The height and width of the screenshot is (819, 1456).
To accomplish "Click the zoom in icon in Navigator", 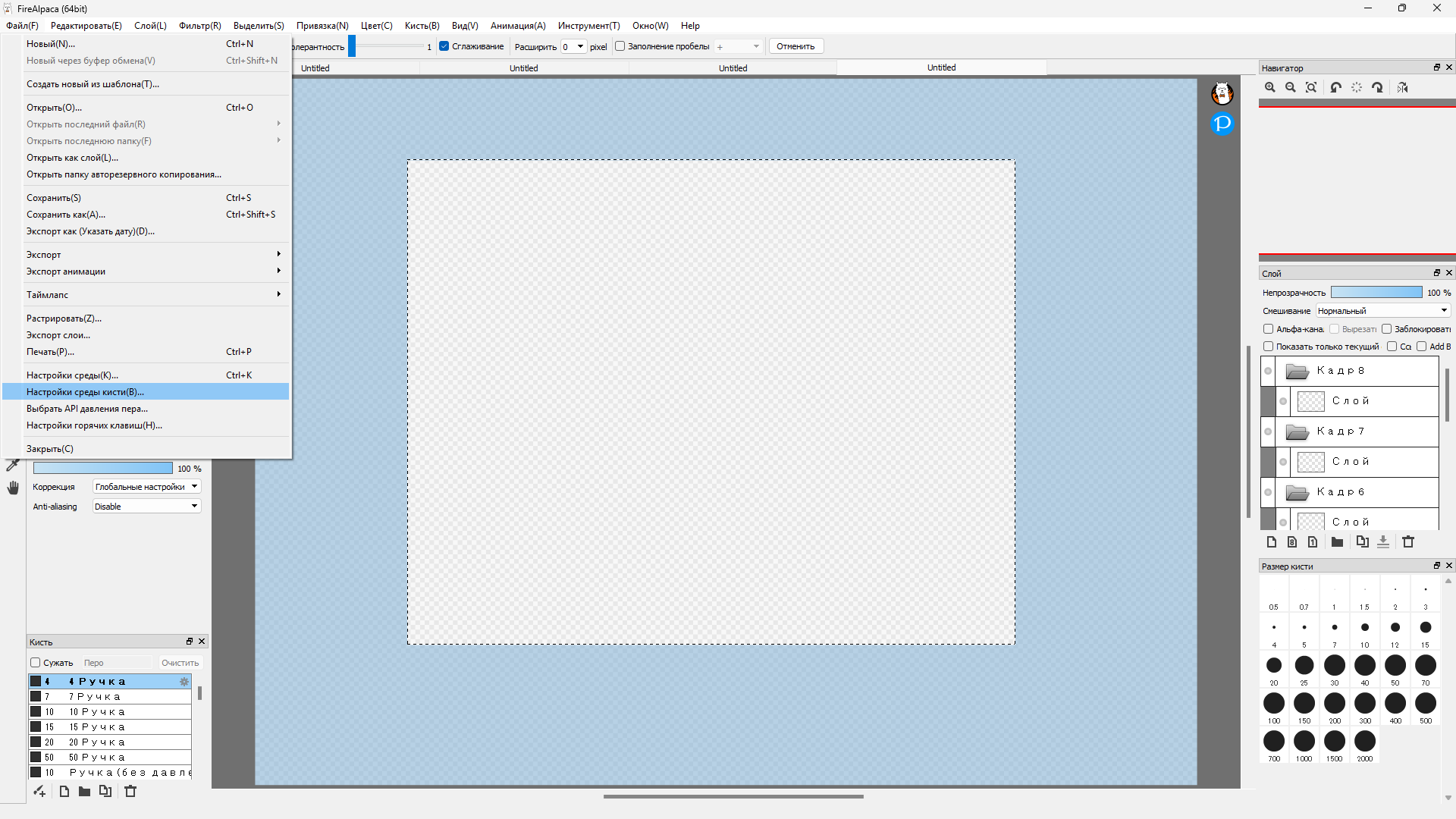I will (1270, 88).
